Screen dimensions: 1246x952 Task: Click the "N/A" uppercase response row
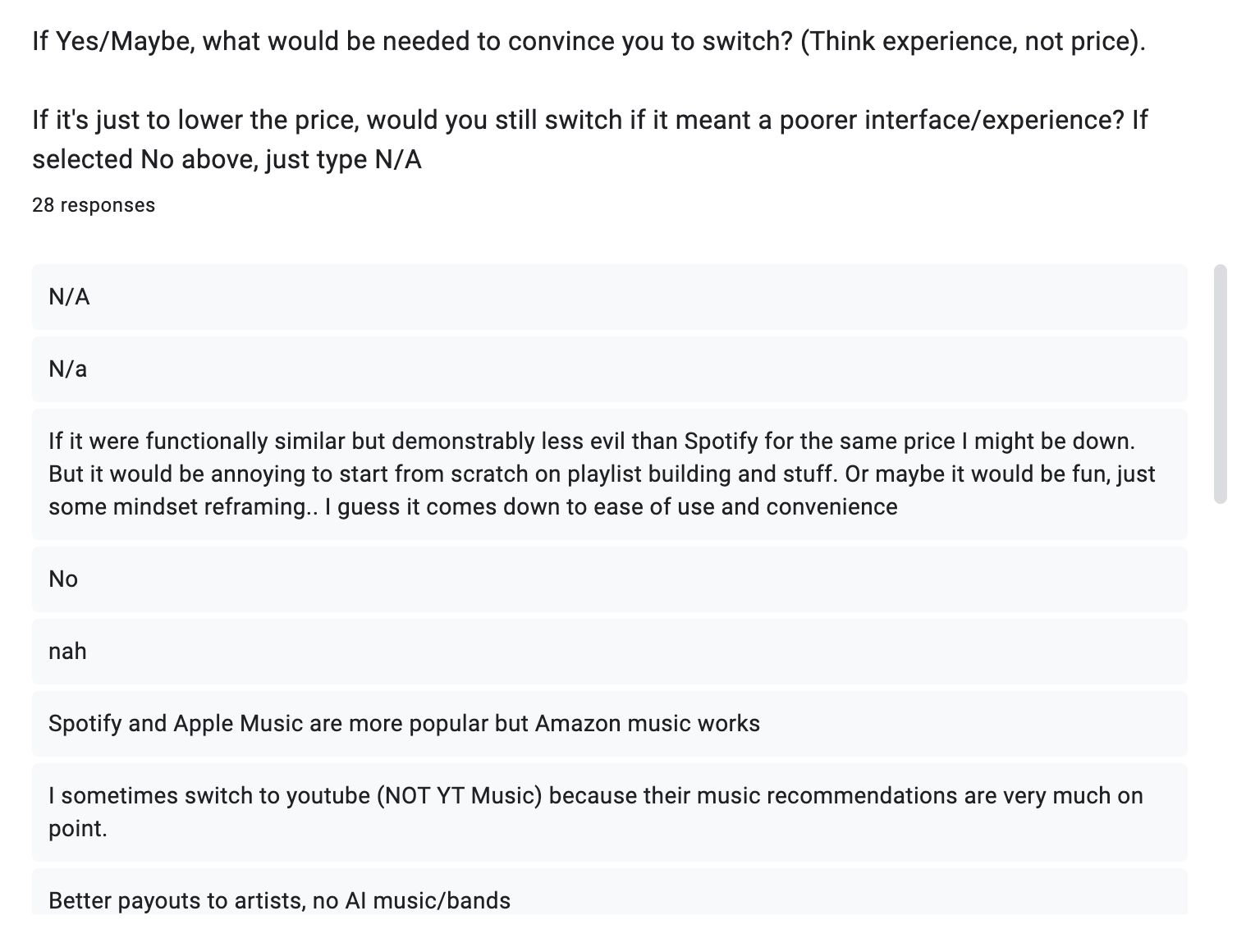[x=609, y=297]
